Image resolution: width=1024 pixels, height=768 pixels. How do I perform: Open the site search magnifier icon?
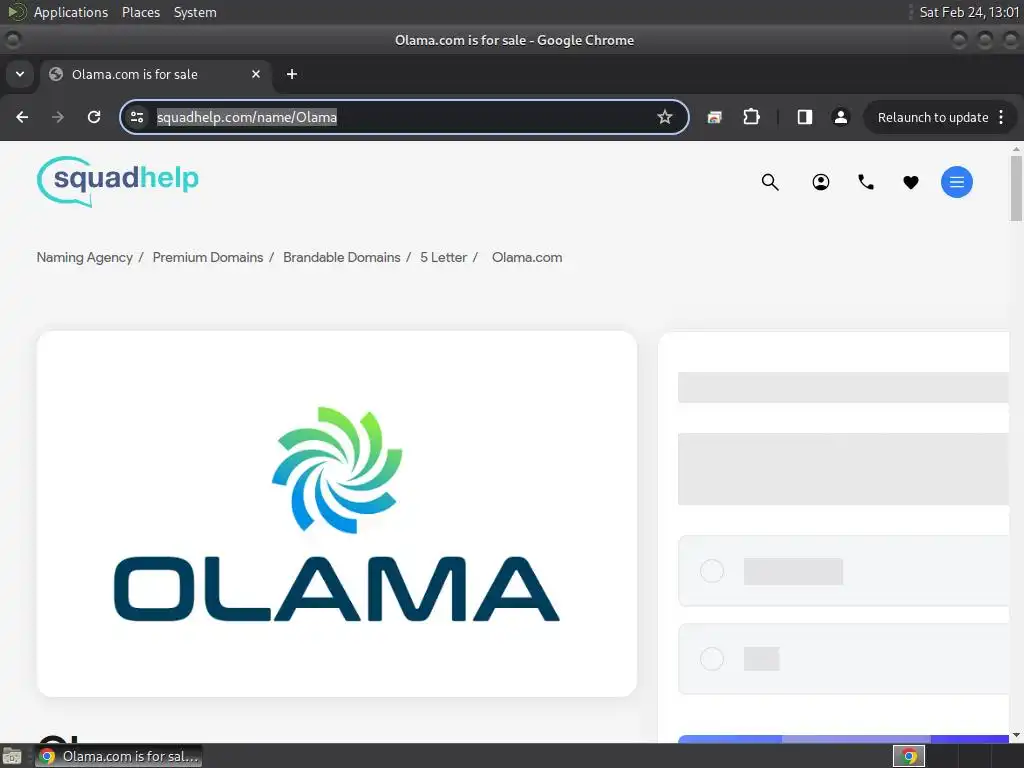(x=770, y=182)
